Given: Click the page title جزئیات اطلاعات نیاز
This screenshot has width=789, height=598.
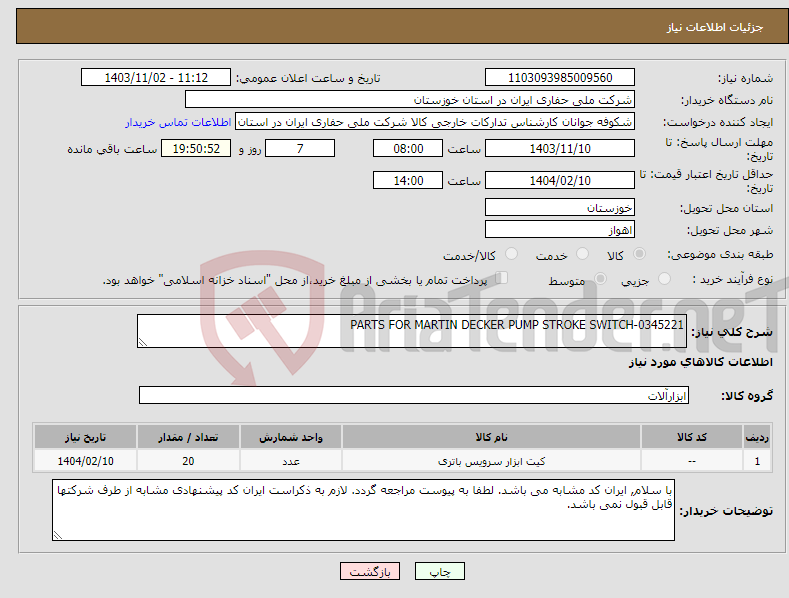Looking at the screenshot, I should click(715, 27).
